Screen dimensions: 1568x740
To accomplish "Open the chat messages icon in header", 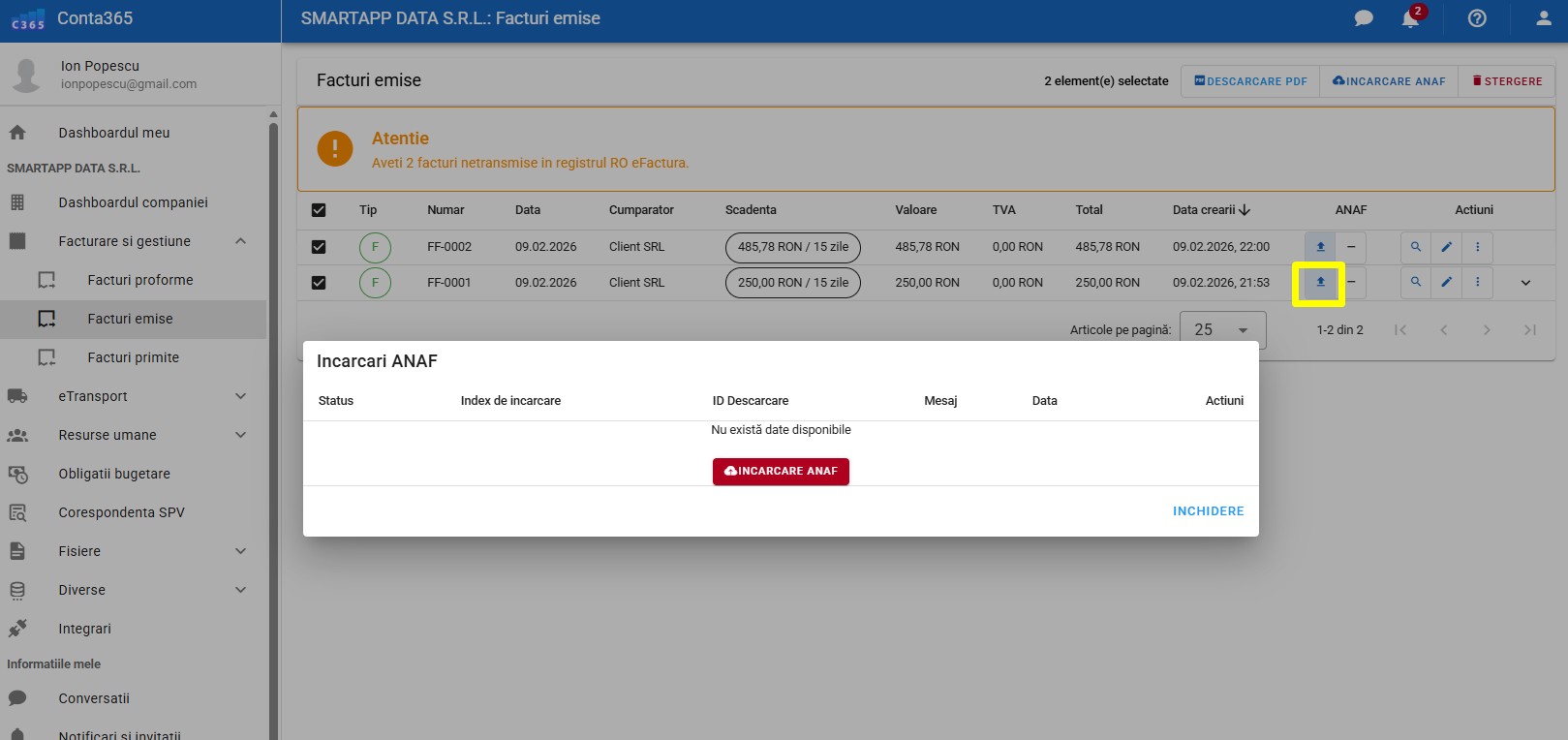I will [1364, 18].
